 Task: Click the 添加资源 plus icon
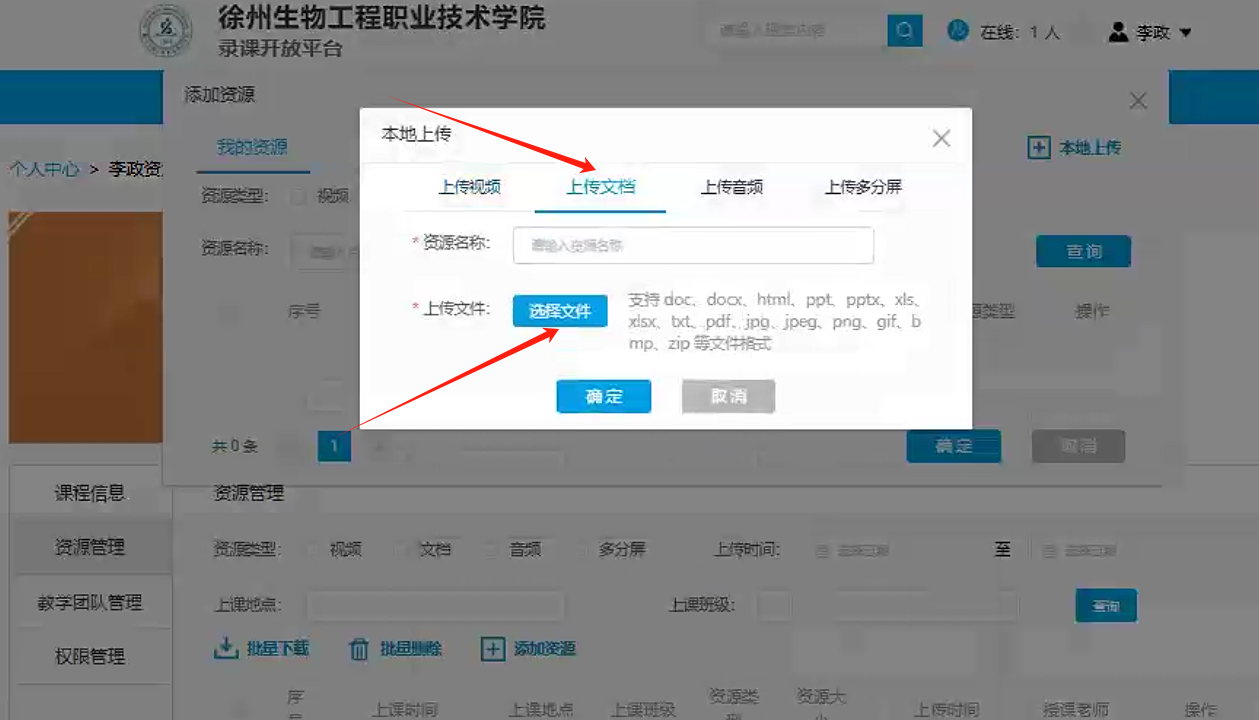coord(492,649)
